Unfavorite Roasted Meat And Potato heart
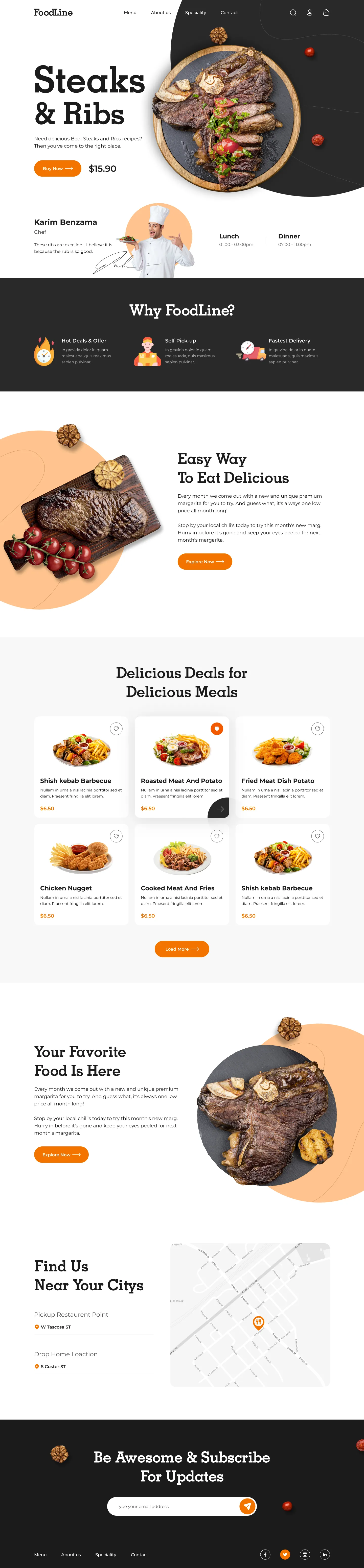The width and height of the screenshot is (364, 1568). [x=217, y=729]
